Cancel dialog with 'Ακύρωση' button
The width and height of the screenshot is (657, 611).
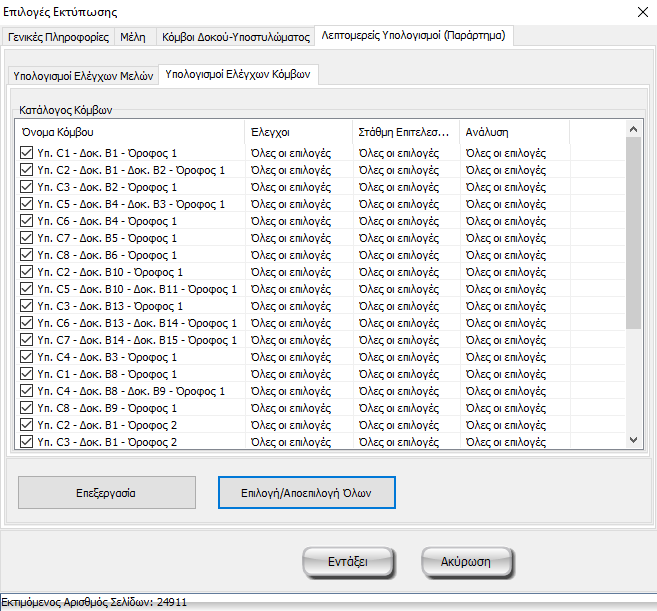468,562
